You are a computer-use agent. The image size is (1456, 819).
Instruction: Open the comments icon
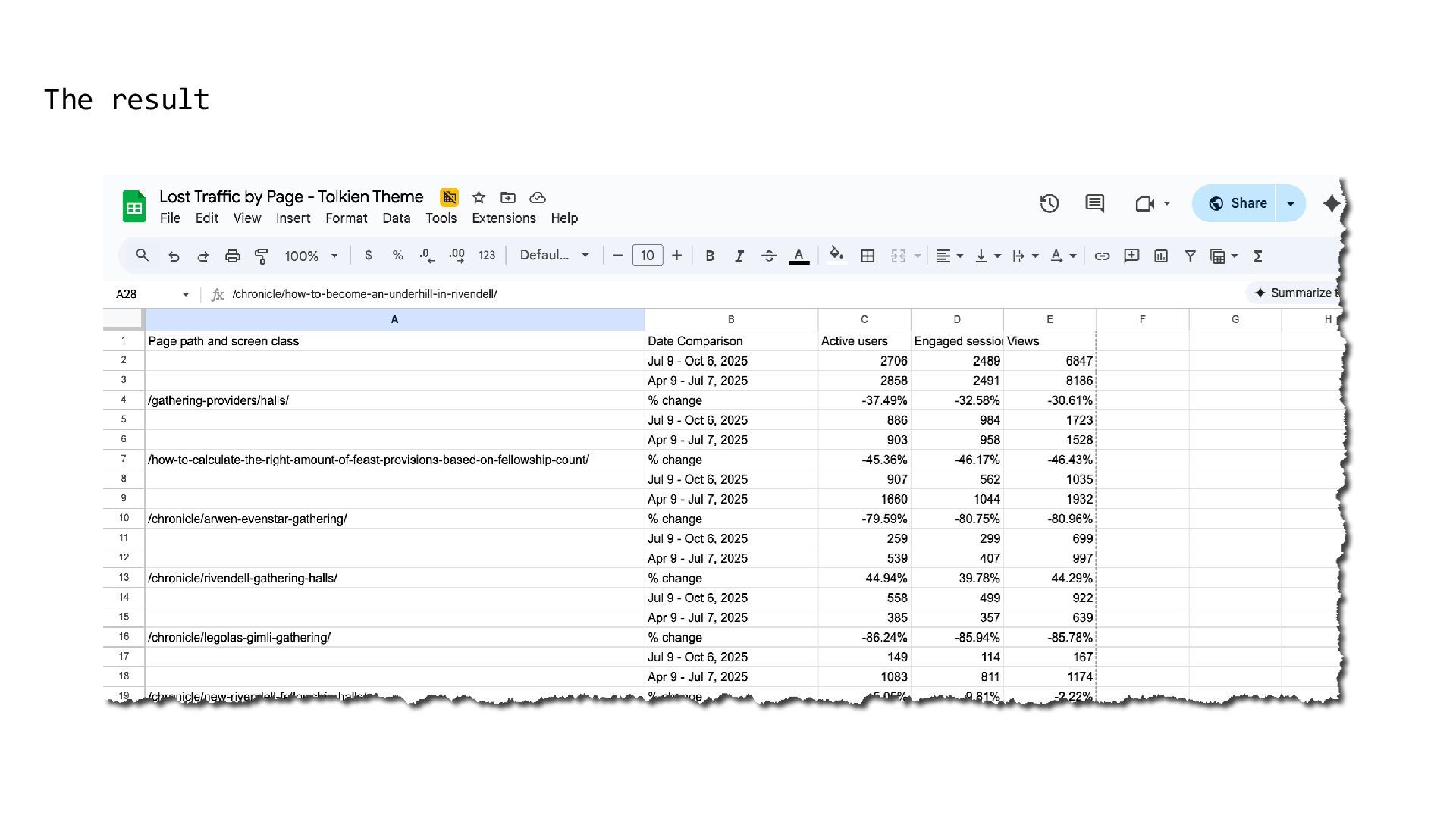1094,203
